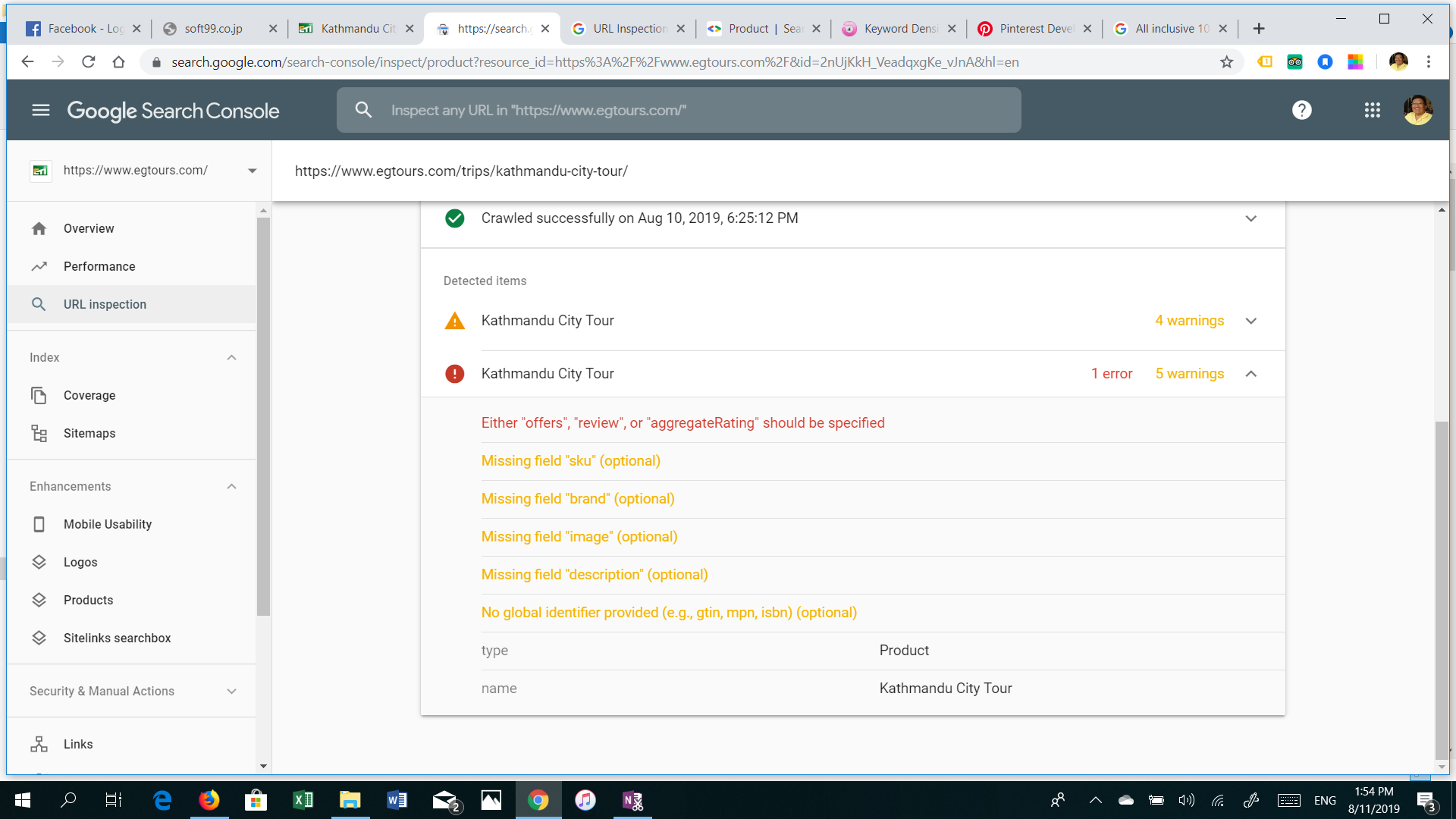The image size is (1456, 819).
Task: Collapse the Index section
Action: pos(232,358)
